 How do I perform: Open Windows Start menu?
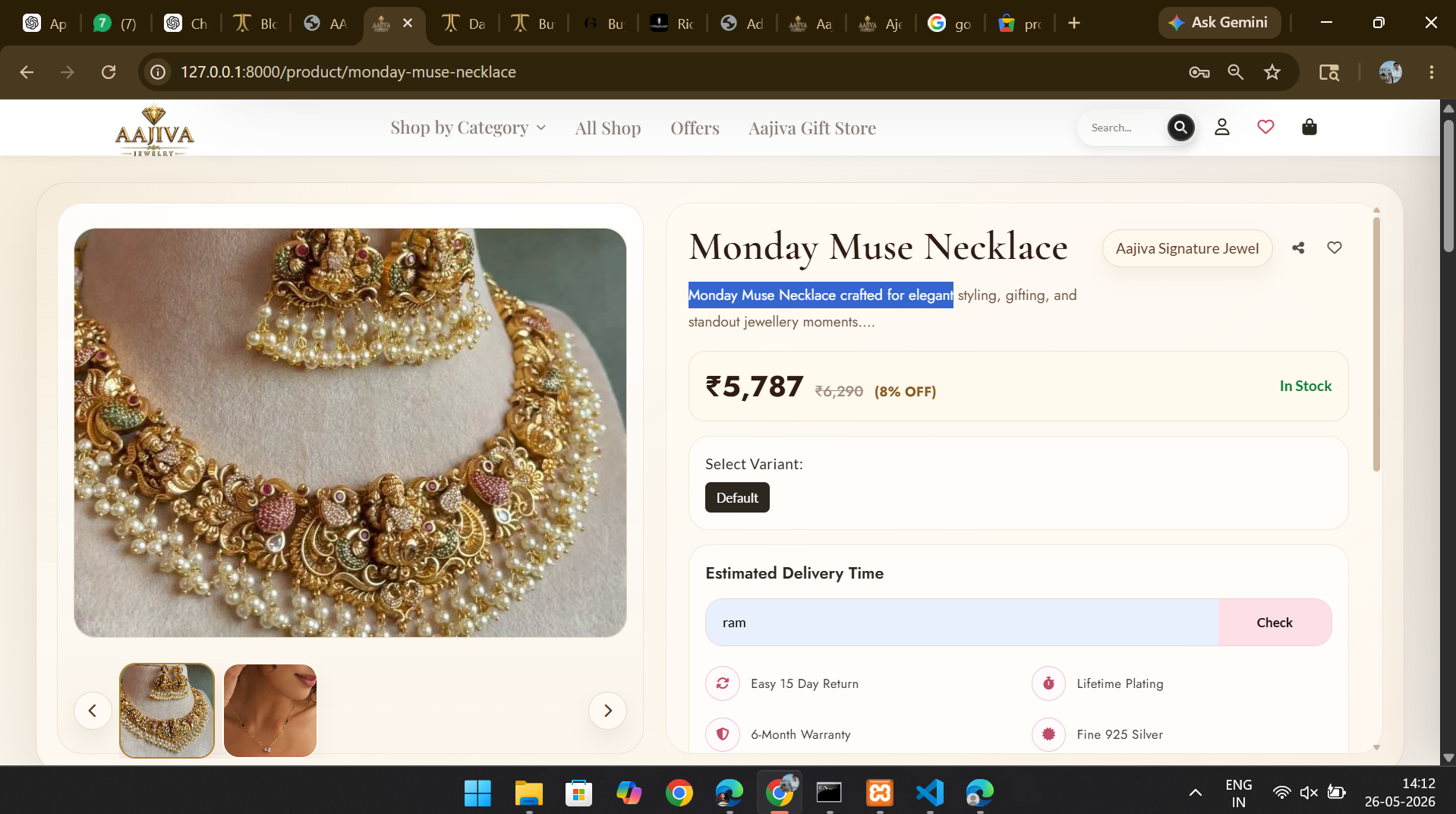pos(477,793)
